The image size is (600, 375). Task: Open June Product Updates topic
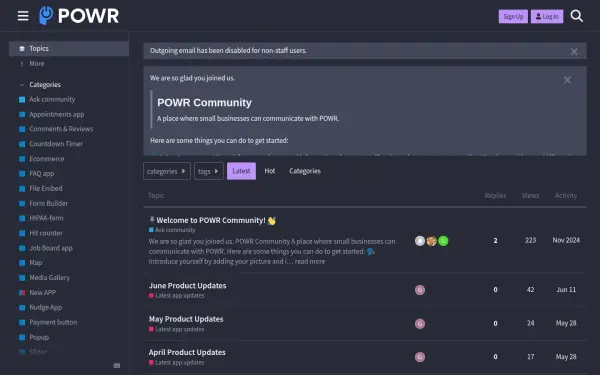(187, 286)
